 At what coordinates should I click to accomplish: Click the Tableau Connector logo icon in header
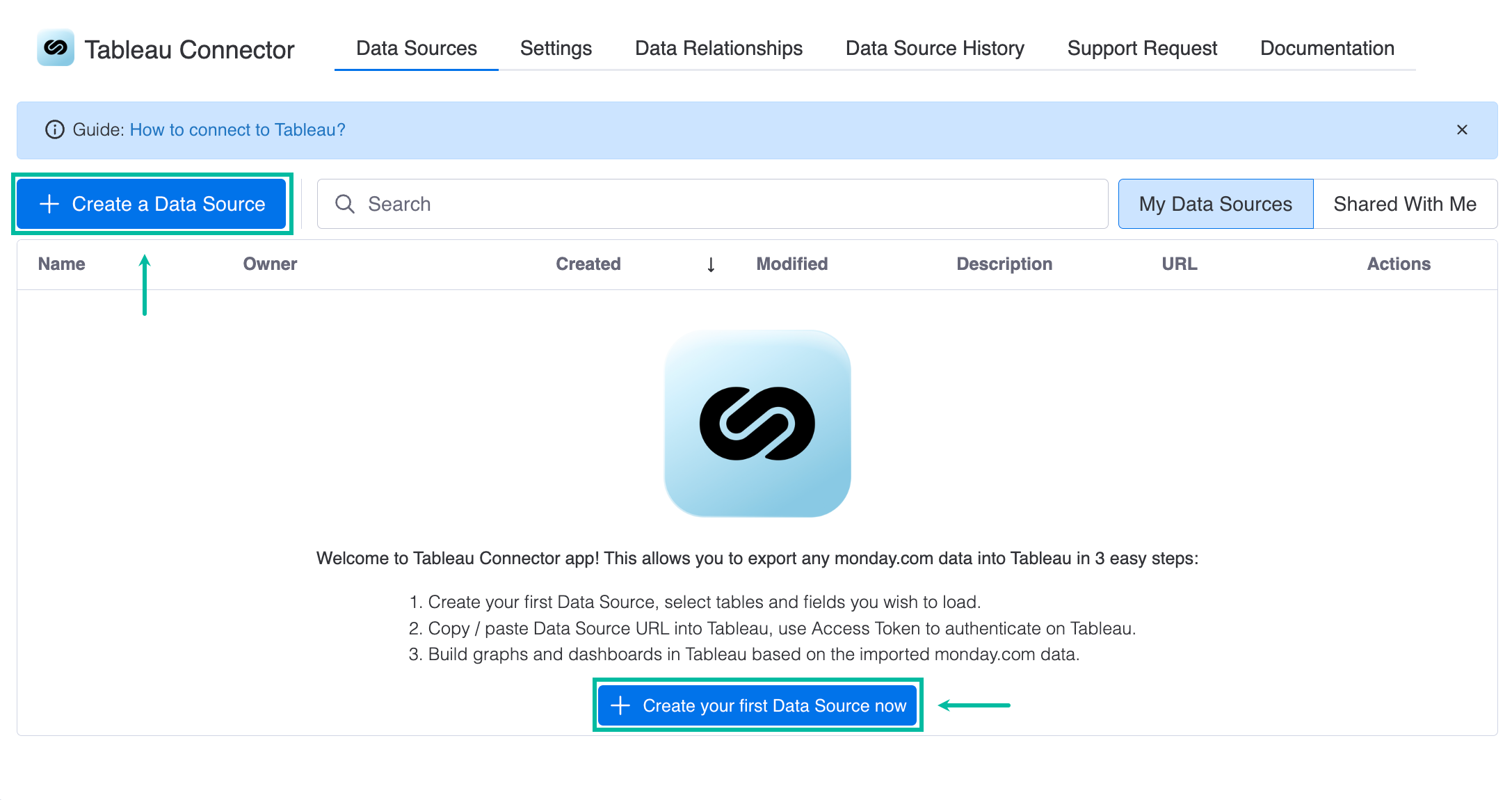(x=56, y=48)
